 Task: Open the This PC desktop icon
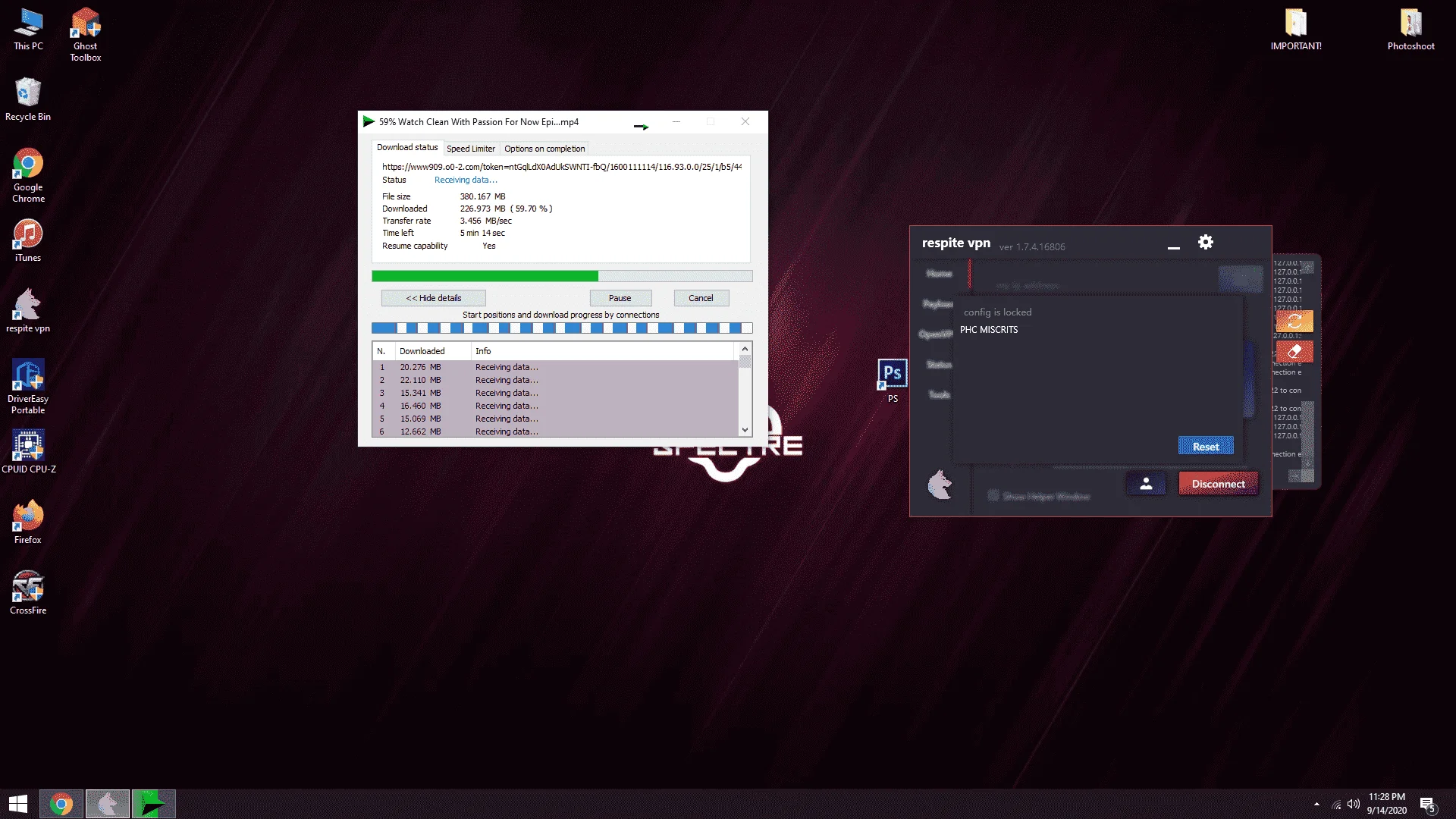28,30
